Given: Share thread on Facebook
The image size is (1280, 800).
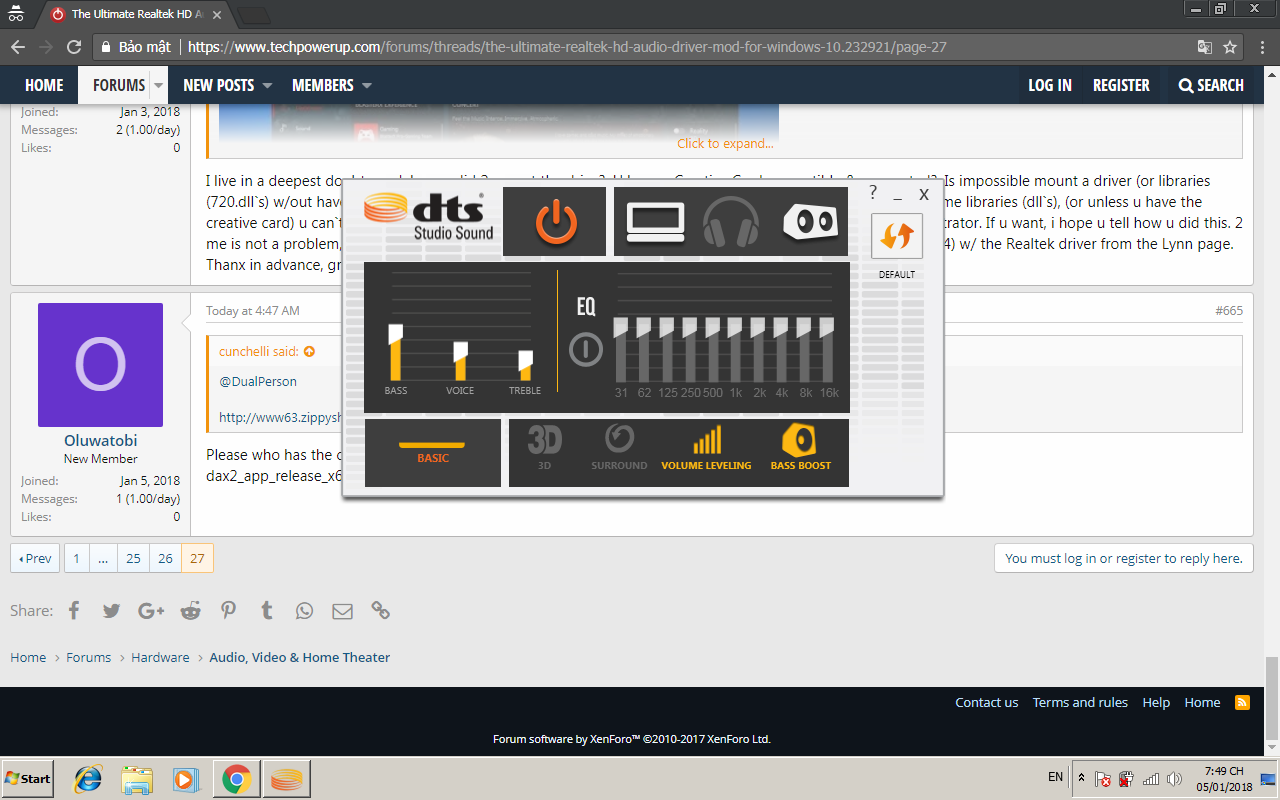Looking at the screenshot, I should [74, 610].
